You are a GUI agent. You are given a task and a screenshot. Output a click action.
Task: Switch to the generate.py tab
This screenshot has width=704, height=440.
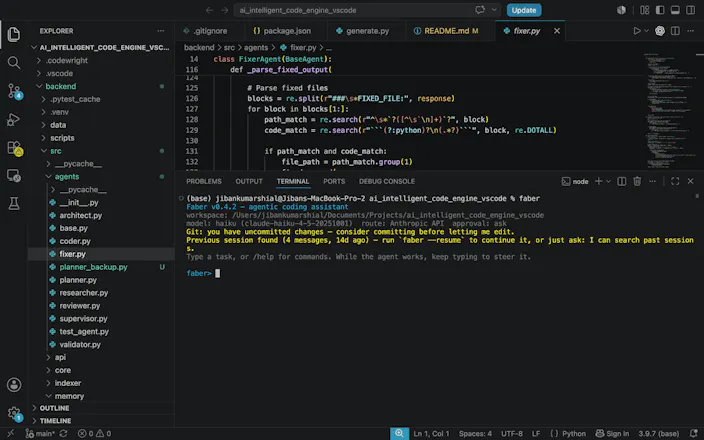coord(363,31)
